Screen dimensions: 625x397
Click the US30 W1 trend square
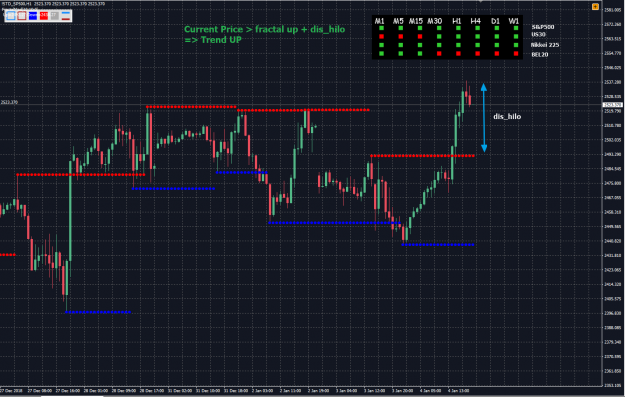[516, 37]
